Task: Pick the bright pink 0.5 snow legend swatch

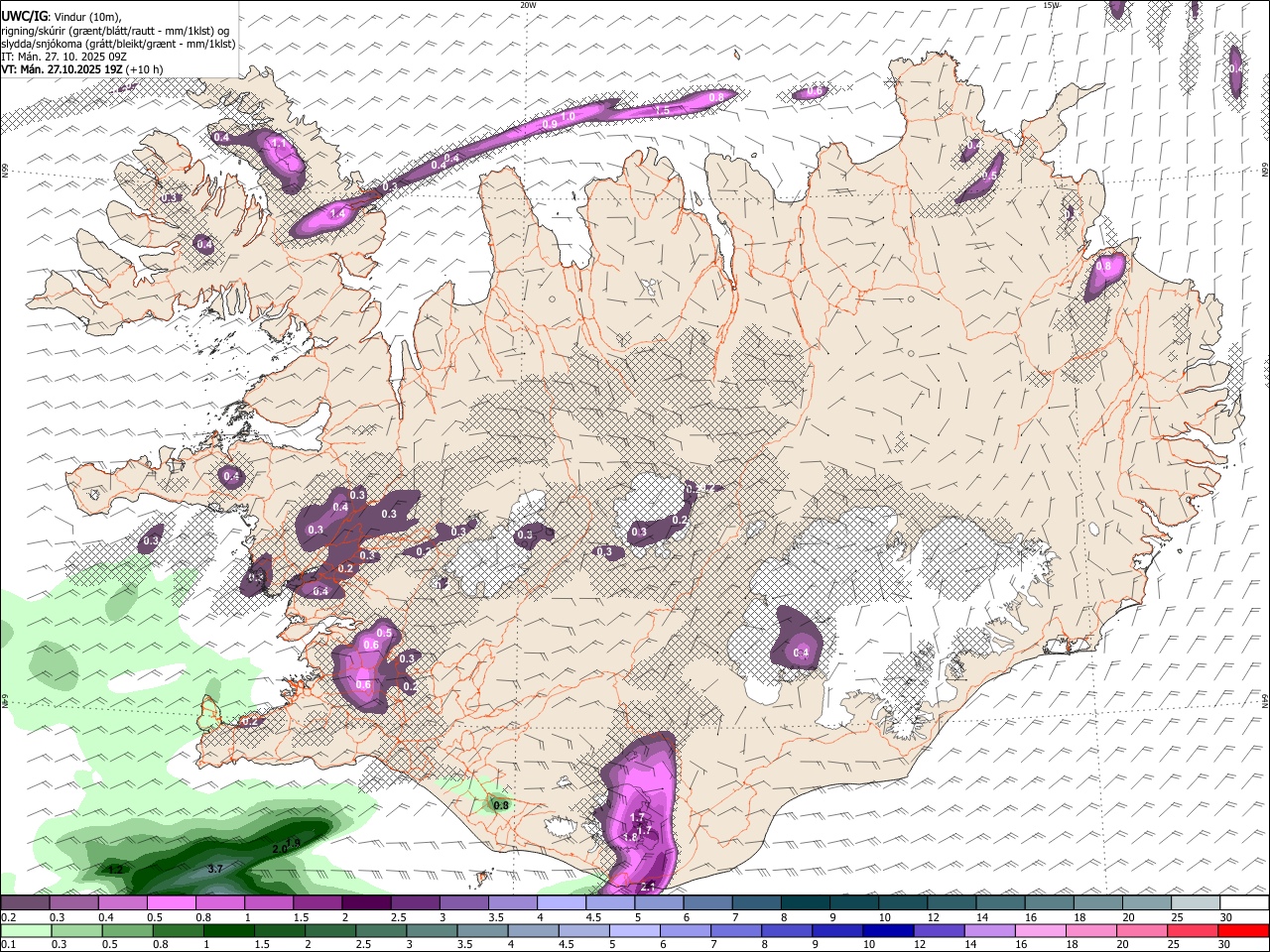Action: coord(171,903)
